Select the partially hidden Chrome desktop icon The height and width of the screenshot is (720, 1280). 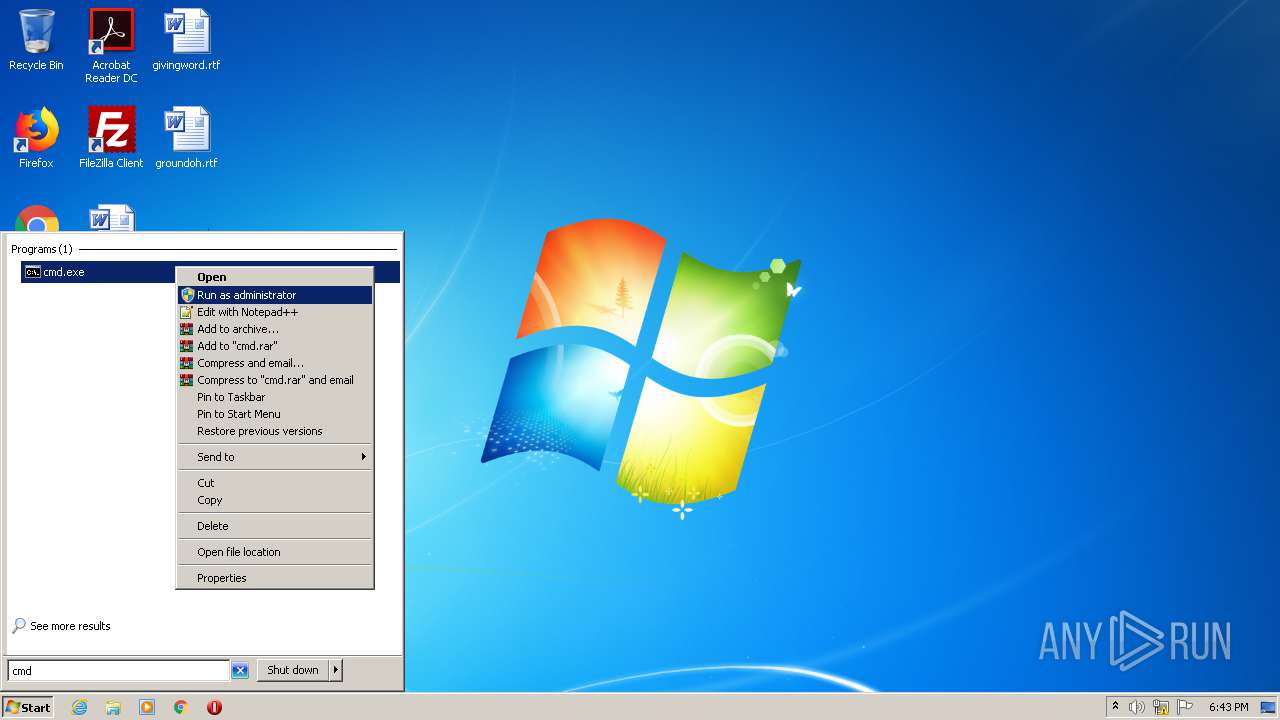tap(37, 218)
